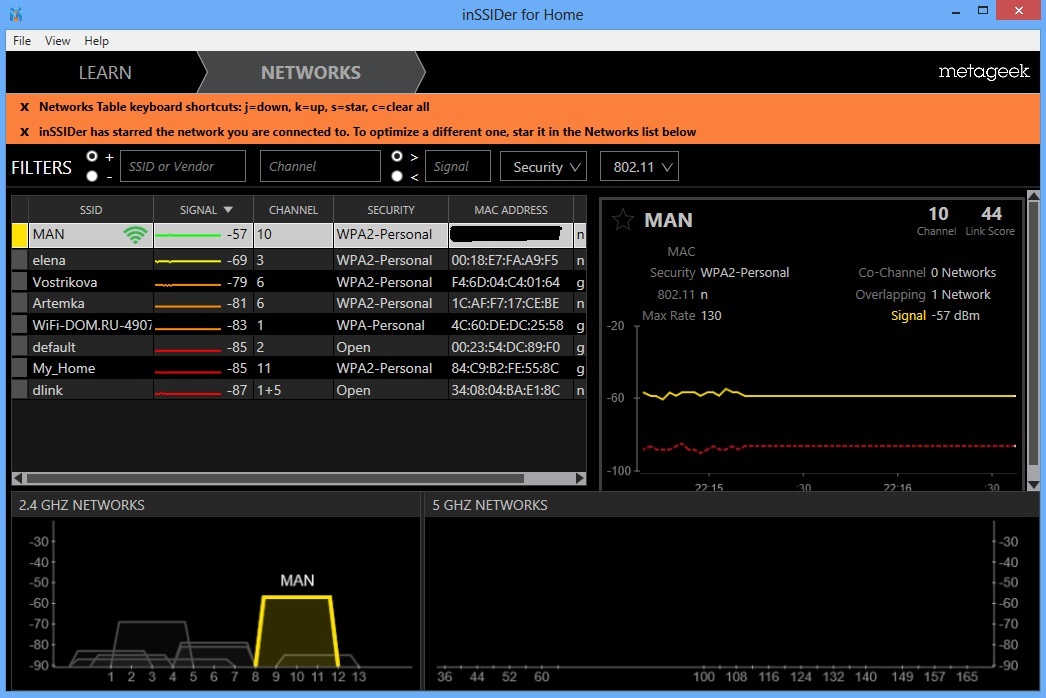
Task: Select greater-than signal filter radio button
Action: tap(397, 157)
